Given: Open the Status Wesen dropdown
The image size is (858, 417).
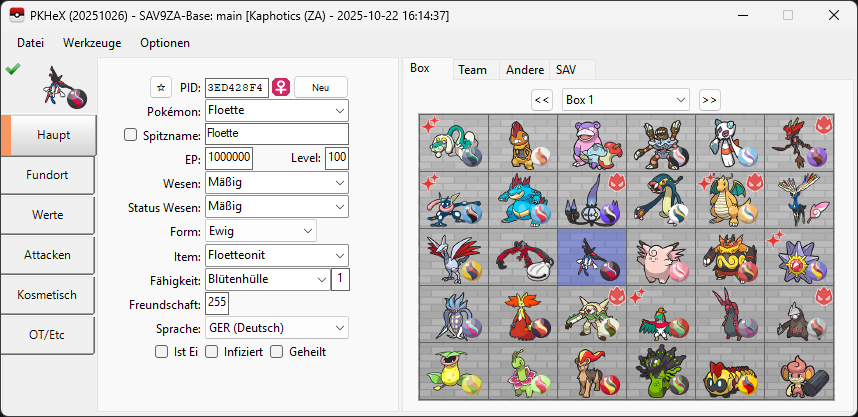Looking at the screenshot, I should pos(277,207).
